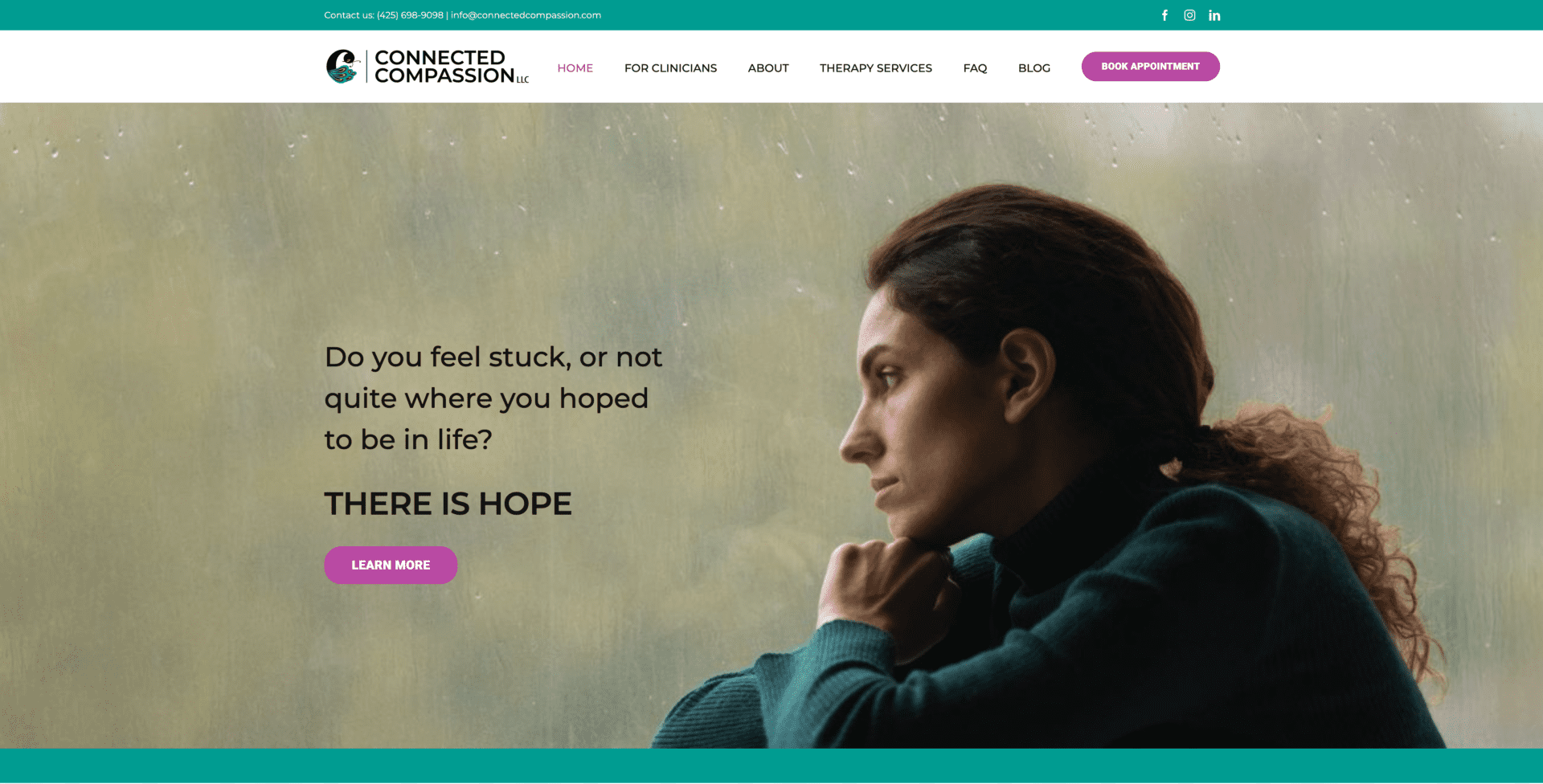Call the (425) 698-9098 phone number
Image resolution: width=1543 pixels, height=784 pixels.
(410, 15)
